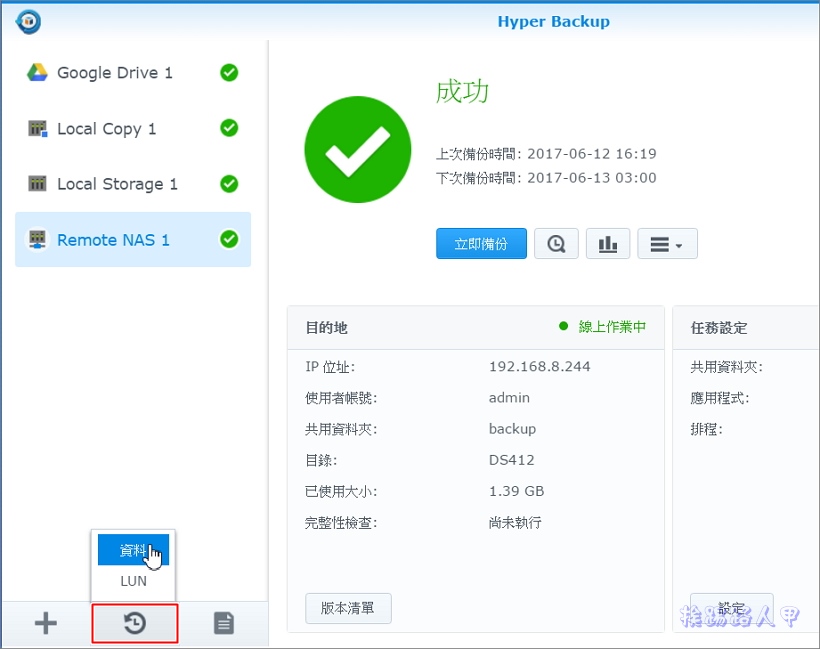Click the integrity check value 尚未執行
This screenshot has height=649, width=820.
click(x=515, y=522)
